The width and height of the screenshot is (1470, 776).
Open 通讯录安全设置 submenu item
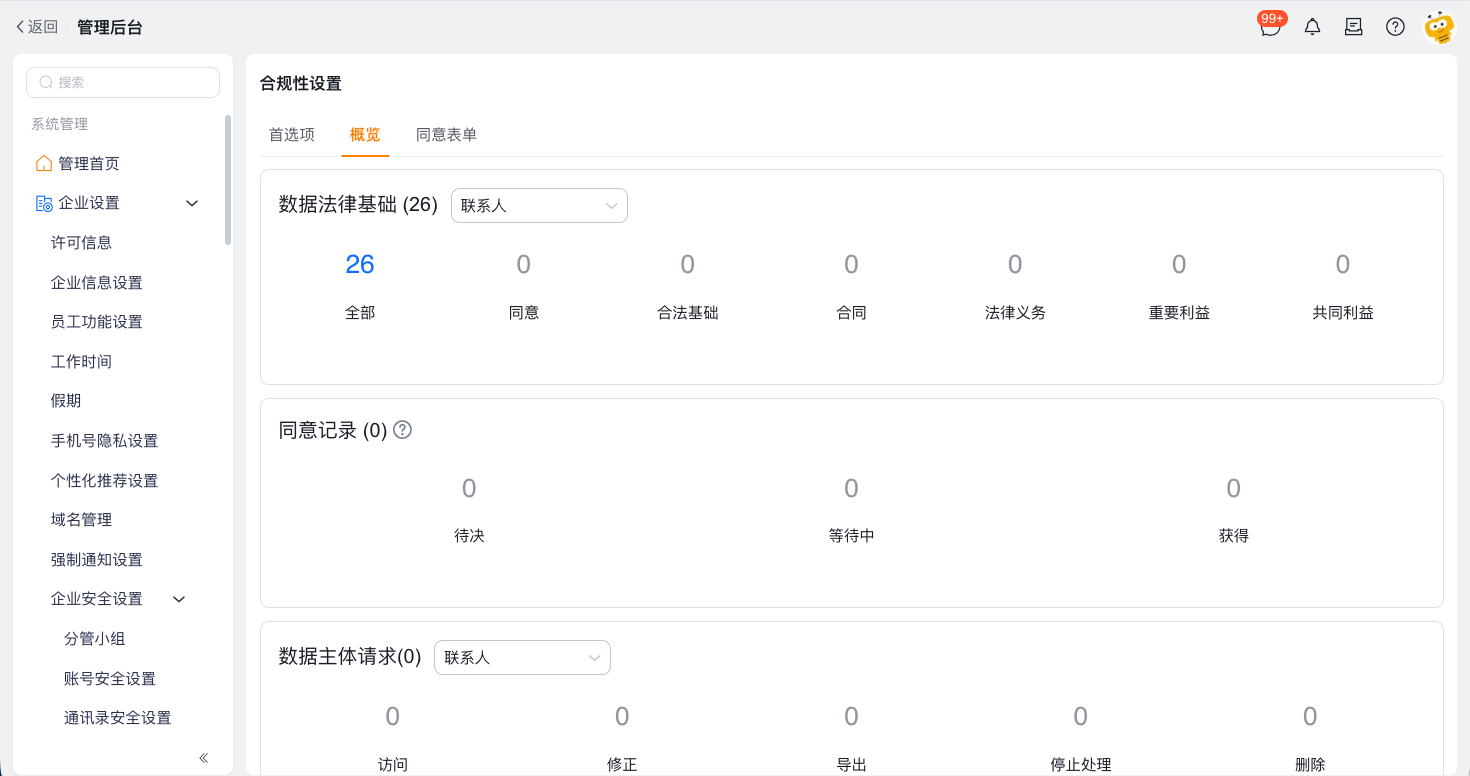(118, 718)
